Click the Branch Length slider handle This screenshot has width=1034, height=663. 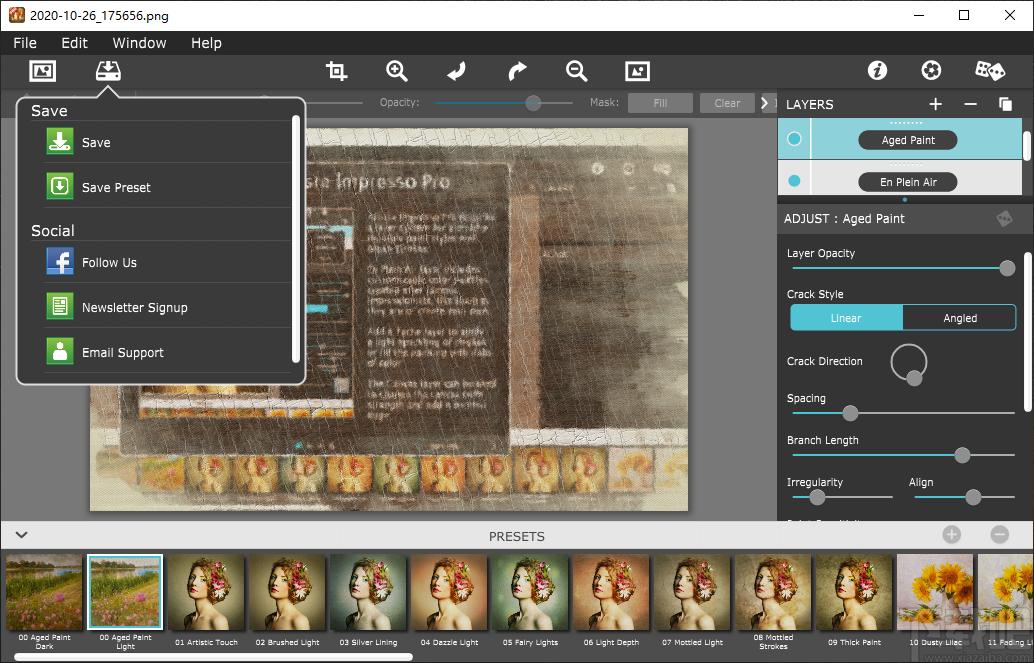962,455
